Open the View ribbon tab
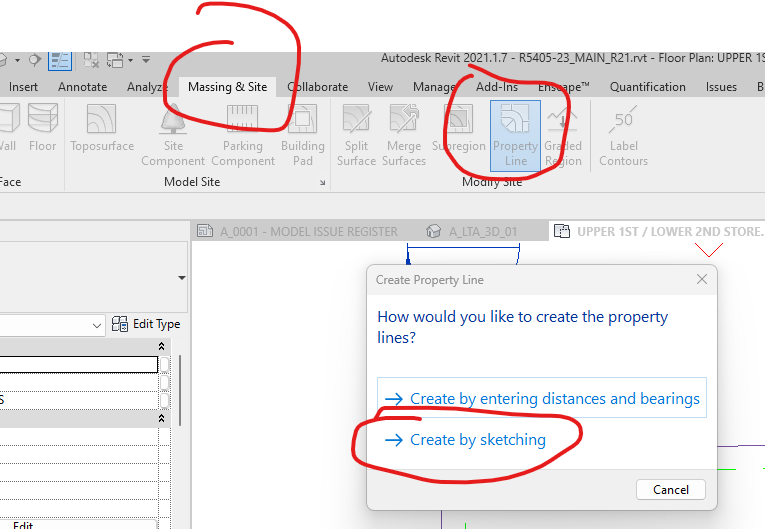The image size is (765, 529). click(380, 87)
